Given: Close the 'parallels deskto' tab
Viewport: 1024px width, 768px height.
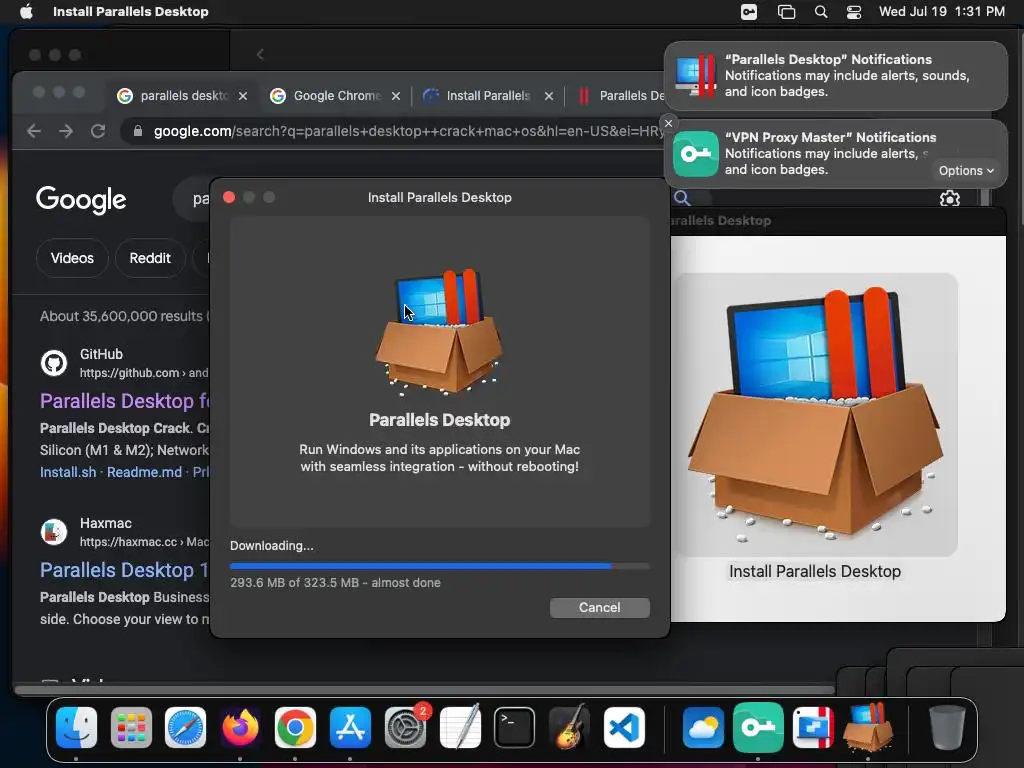Looking at the screenshot, I should (243, 96).
